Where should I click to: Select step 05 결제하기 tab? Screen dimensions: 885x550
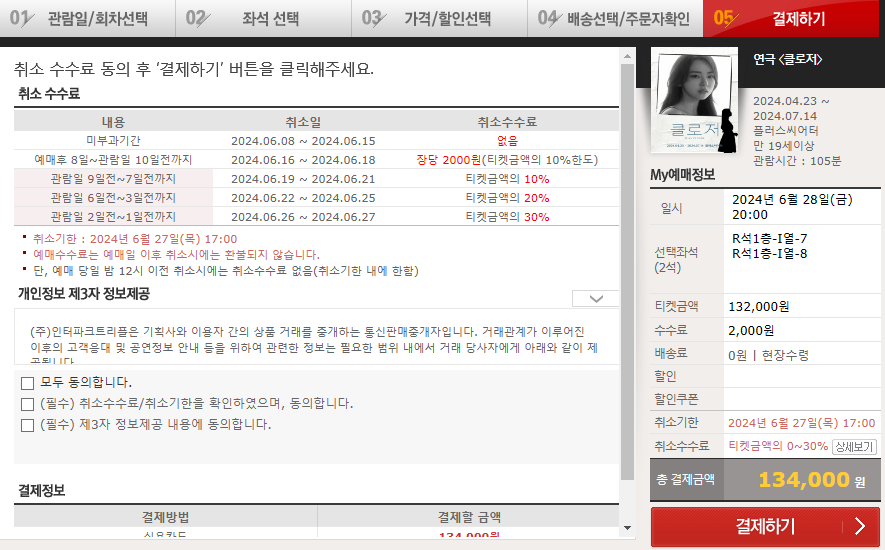click(x=791, y=19)
